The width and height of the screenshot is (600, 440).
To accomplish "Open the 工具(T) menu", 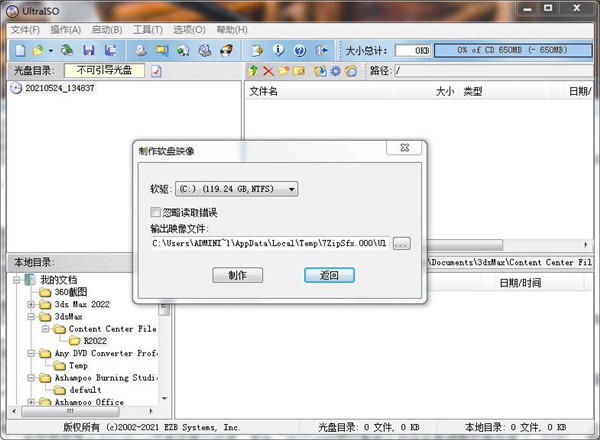I will click(148, 30).
